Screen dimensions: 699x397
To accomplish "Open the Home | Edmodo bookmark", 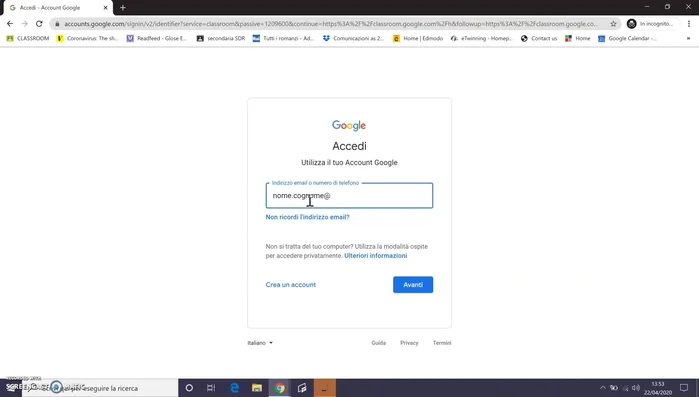I will pos(418,38).
